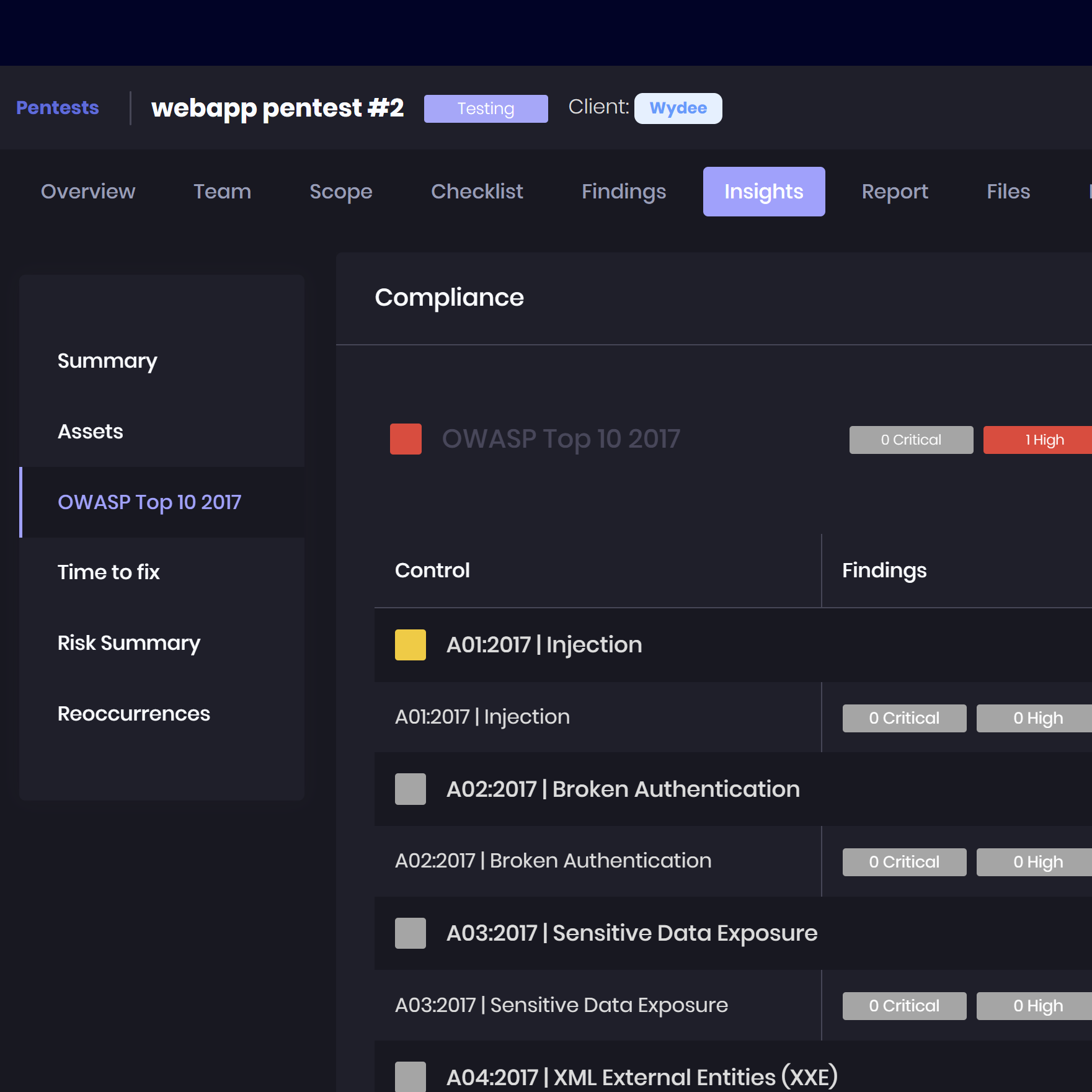Click the Compliance panel title
Screen dimensions: 1092x1092
[450, 298]
